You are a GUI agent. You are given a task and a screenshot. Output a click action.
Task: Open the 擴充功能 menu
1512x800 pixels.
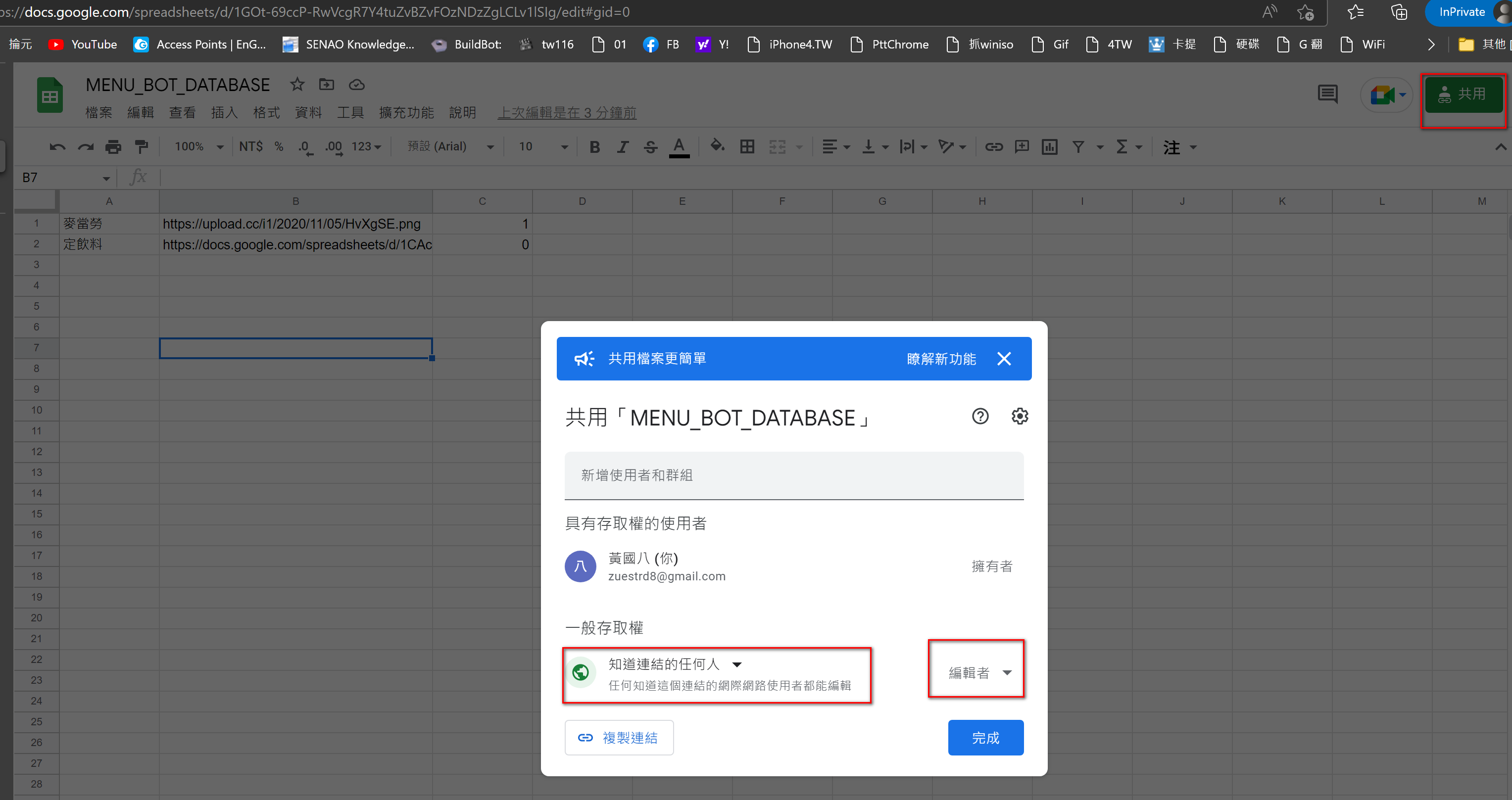tap(406, 113)
